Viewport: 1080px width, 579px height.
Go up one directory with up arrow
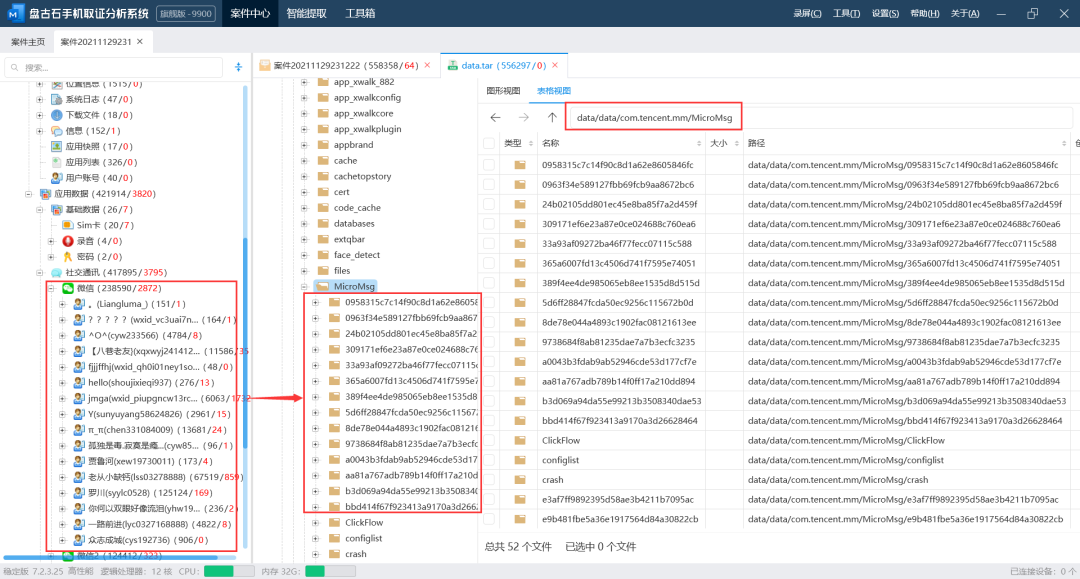tap(551, 117)
